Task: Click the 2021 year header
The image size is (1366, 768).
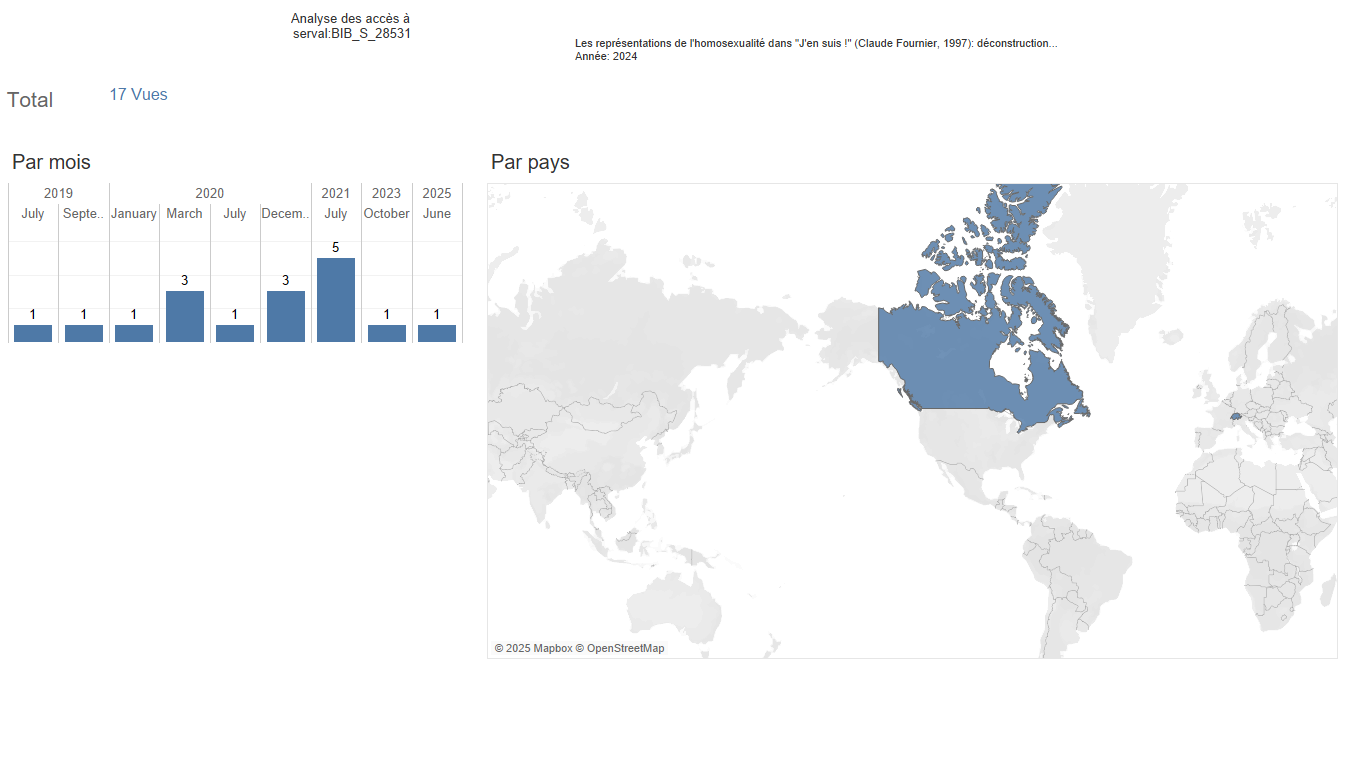Action: [x=336, y=193]
